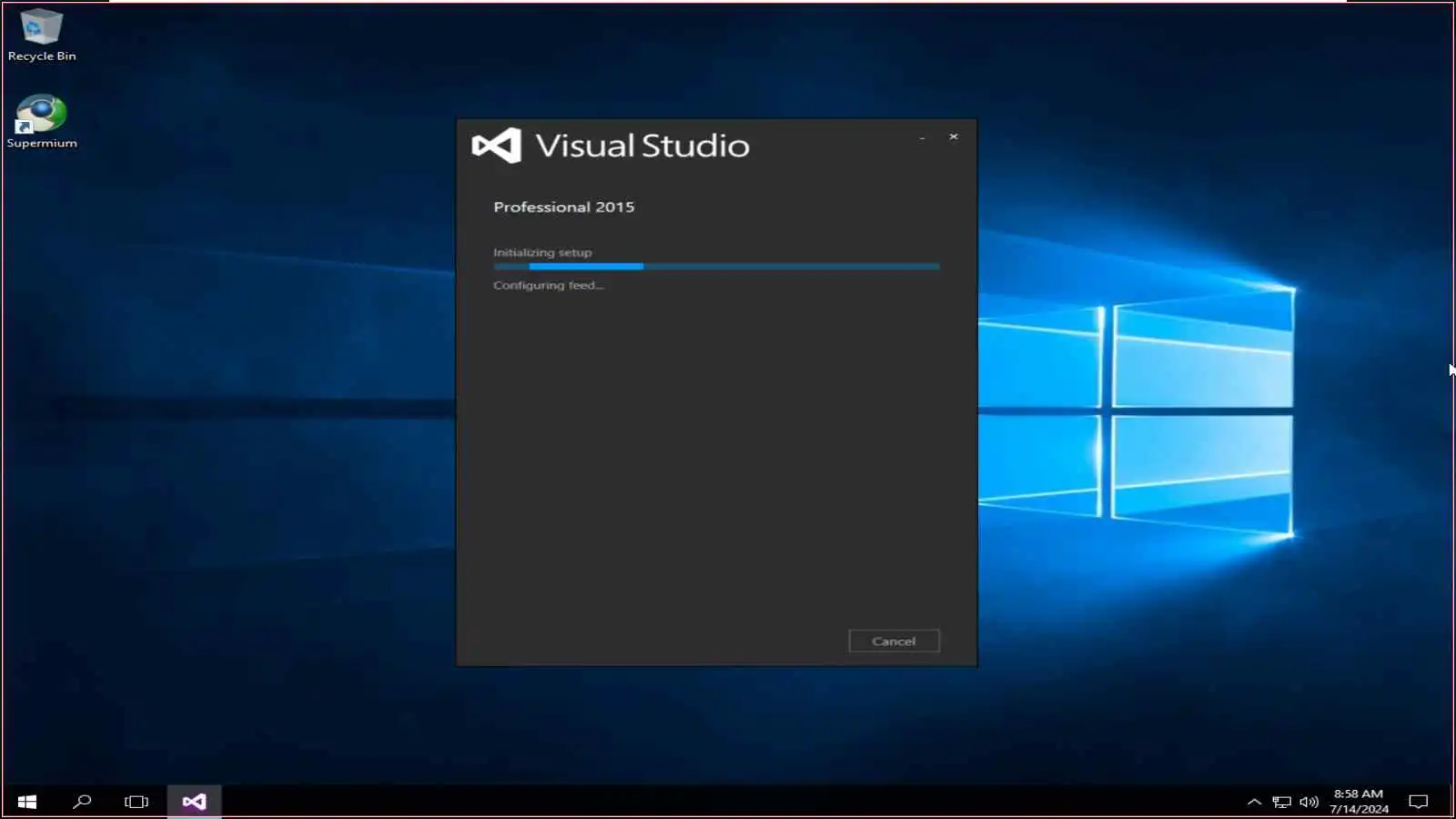The height and width of the screenshot is (819, 1456).
Task: Click the setup progress bar
Action: [716, 267]
